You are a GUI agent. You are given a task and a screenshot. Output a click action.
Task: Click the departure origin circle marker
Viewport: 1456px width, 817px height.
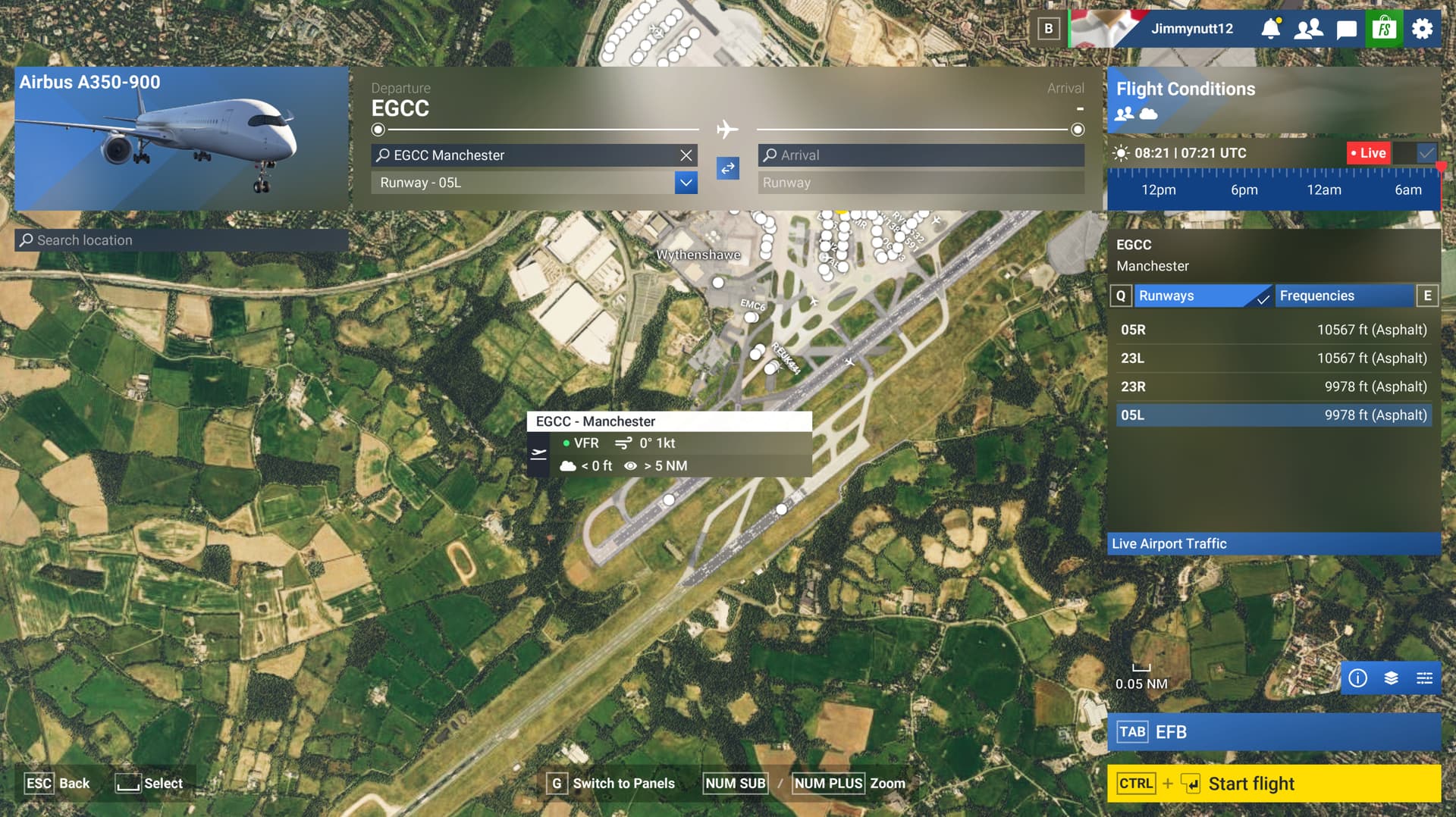coord(378,130)
